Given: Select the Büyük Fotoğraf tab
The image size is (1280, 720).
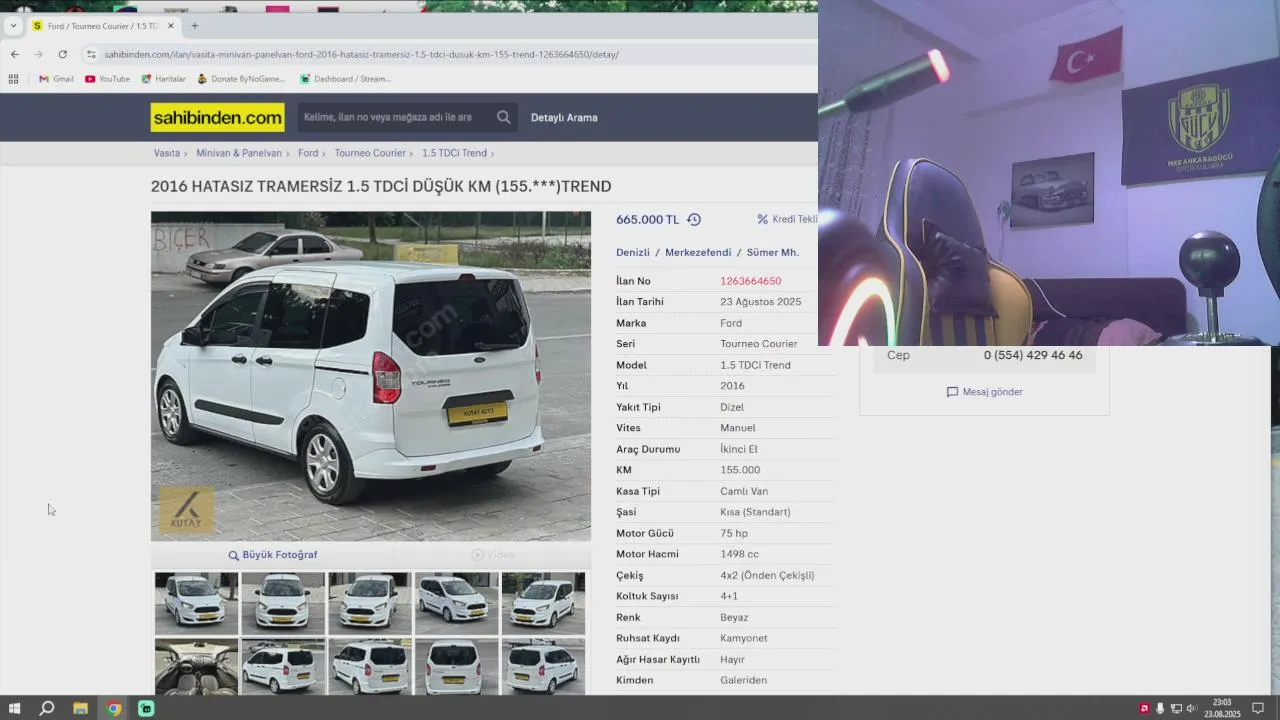Looking at the screenshot, I should [x=272, y=555].
